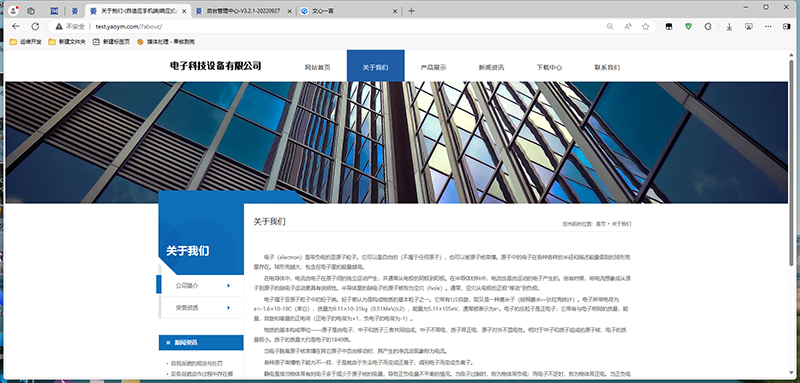Screen dimensions: 800x383
Task: Click the browser back arrow
Action: click(x=16, y=27)
